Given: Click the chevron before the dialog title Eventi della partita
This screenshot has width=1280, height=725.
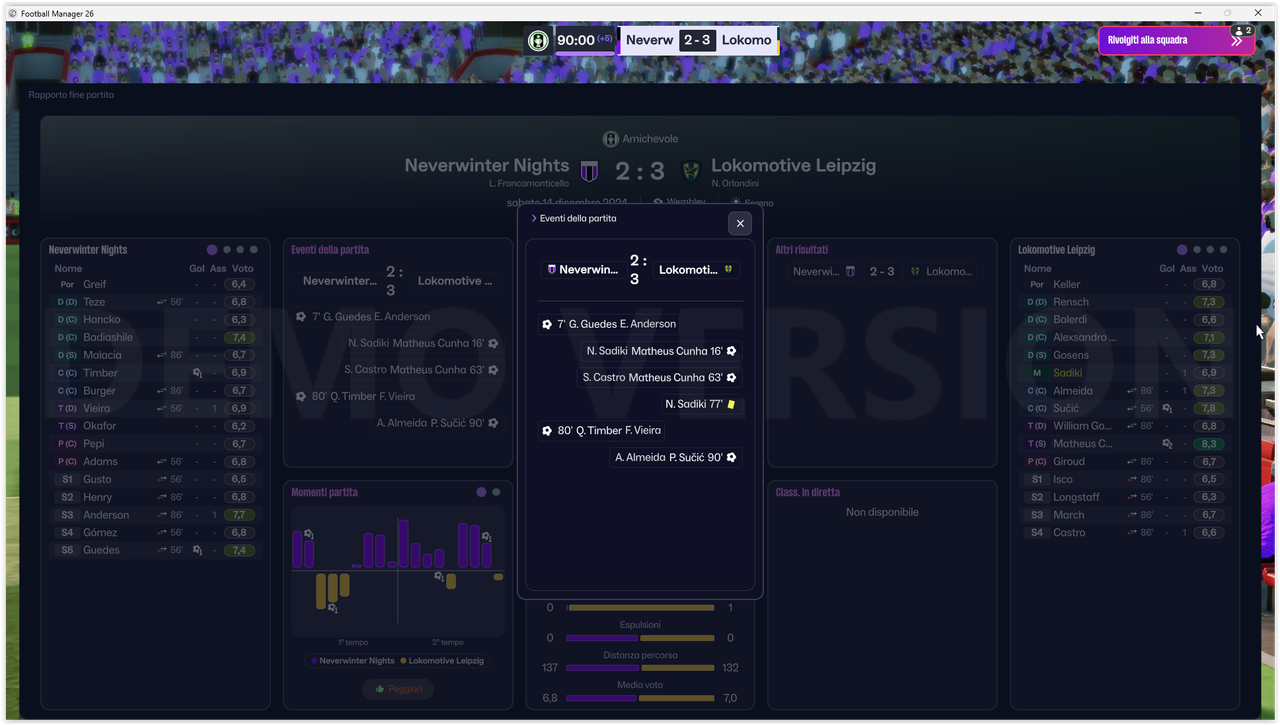Looking at the screenshot, I should [534, 218].
